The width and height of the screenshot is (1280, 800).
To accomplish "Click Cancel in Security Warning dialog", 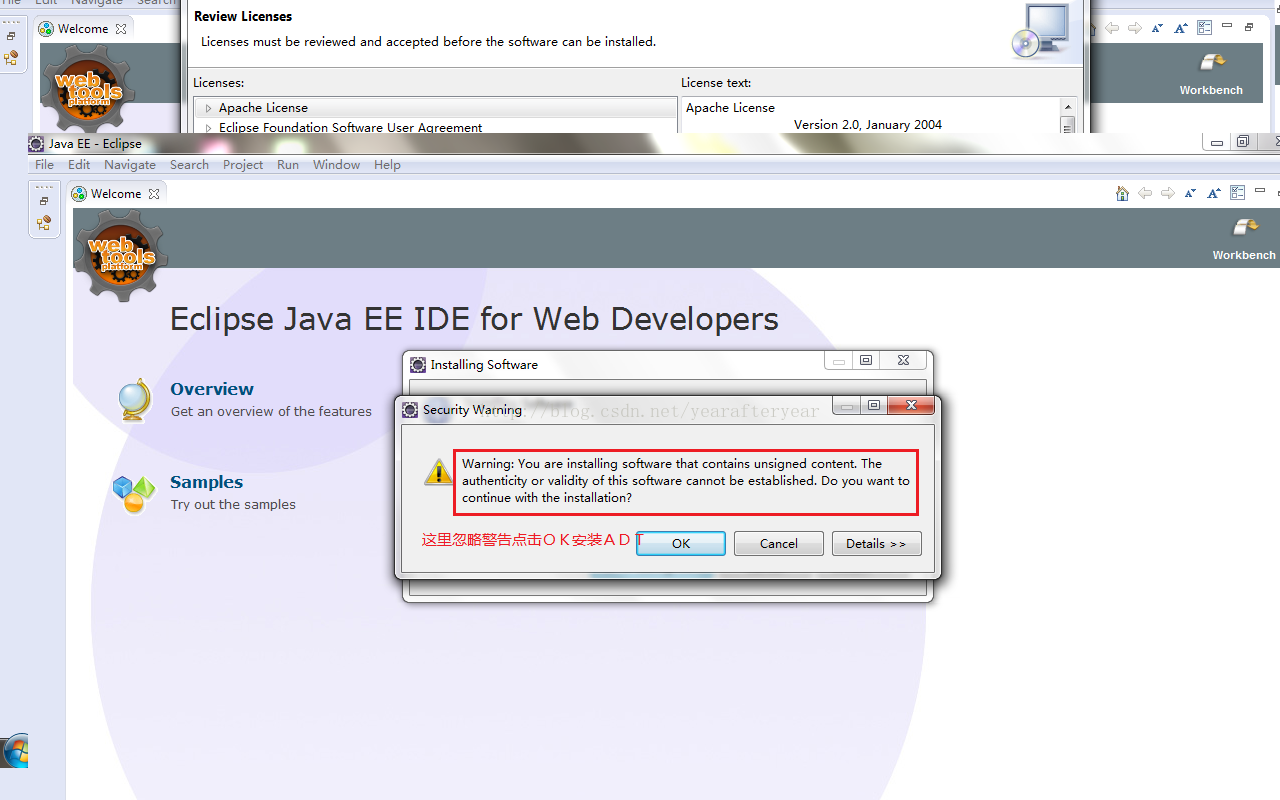I will (x=779, y=543).
